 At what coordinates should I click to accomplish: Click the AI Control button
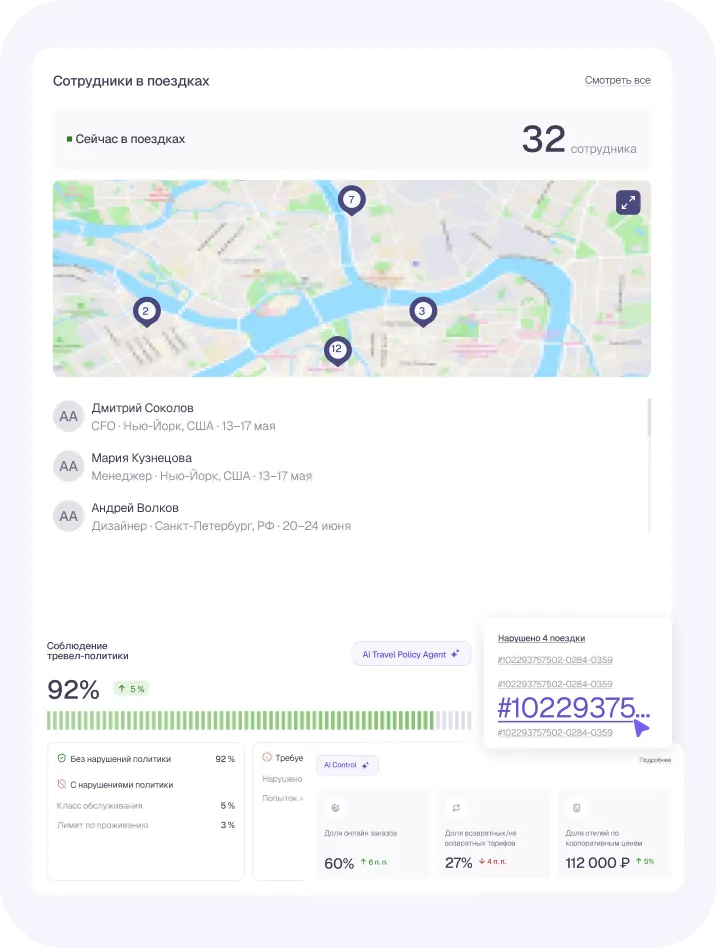point(347,765)
